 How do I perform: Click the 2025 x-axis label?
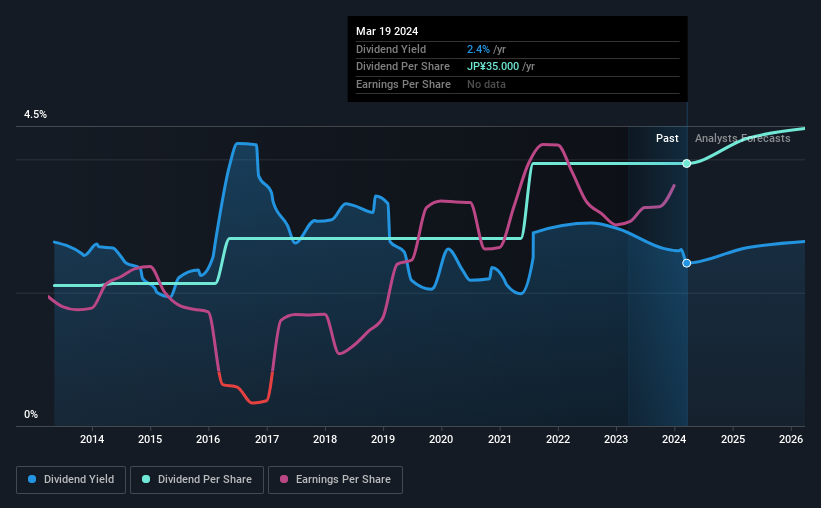[x=733, y=439]
